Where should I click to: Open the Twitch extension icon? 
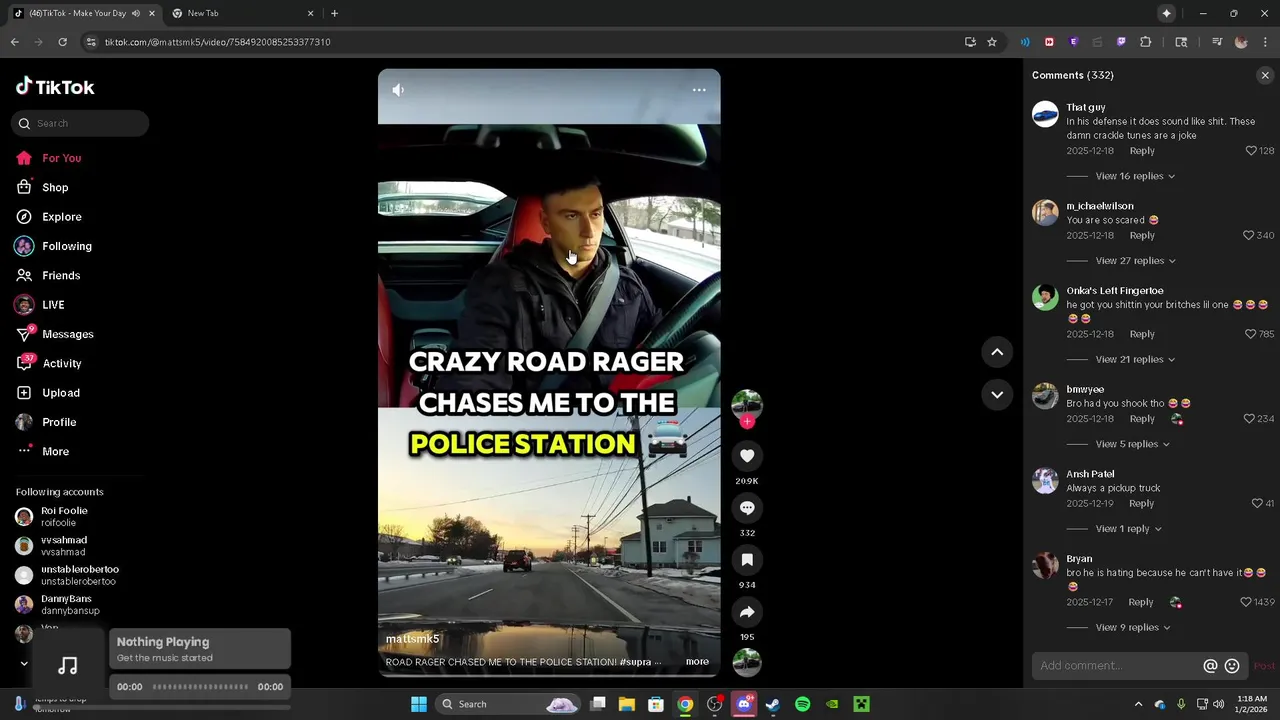[1121, 42]
